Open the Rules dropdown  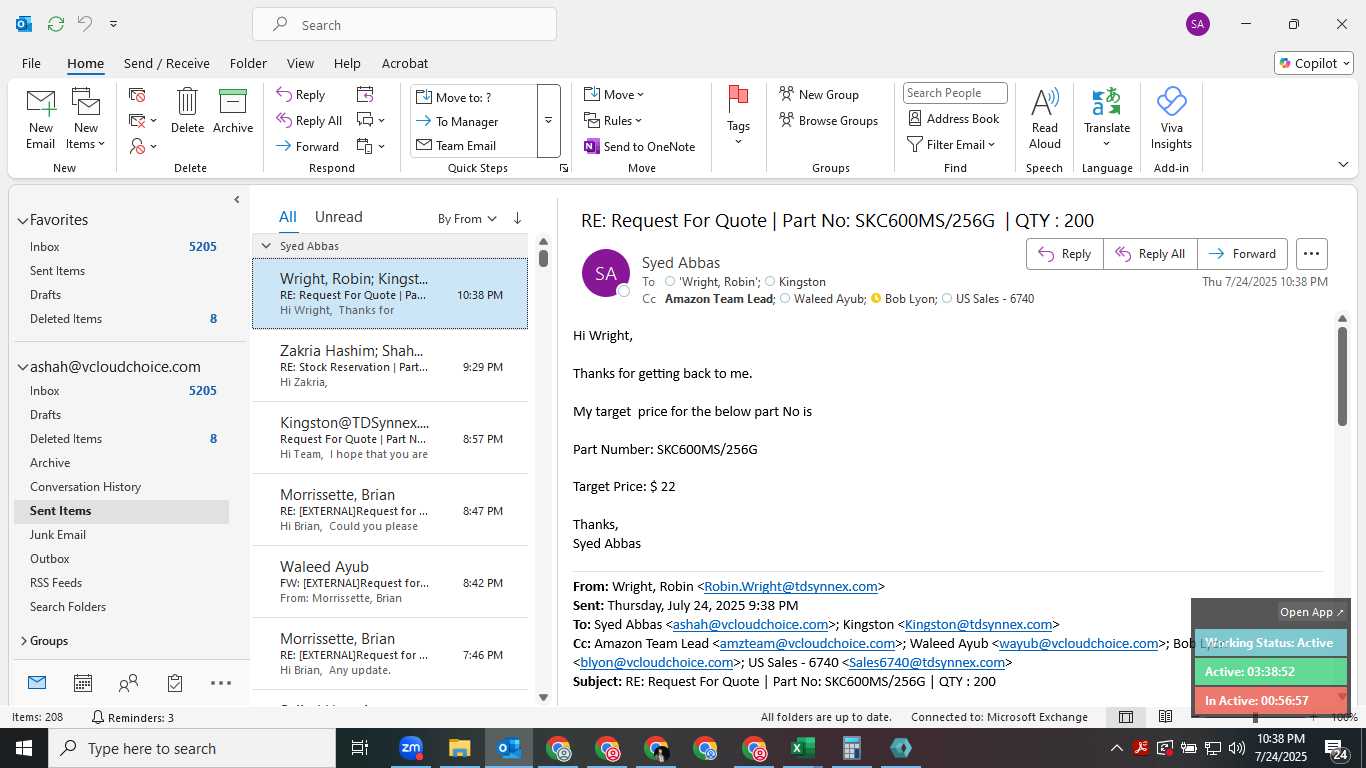tap(614, 120)
